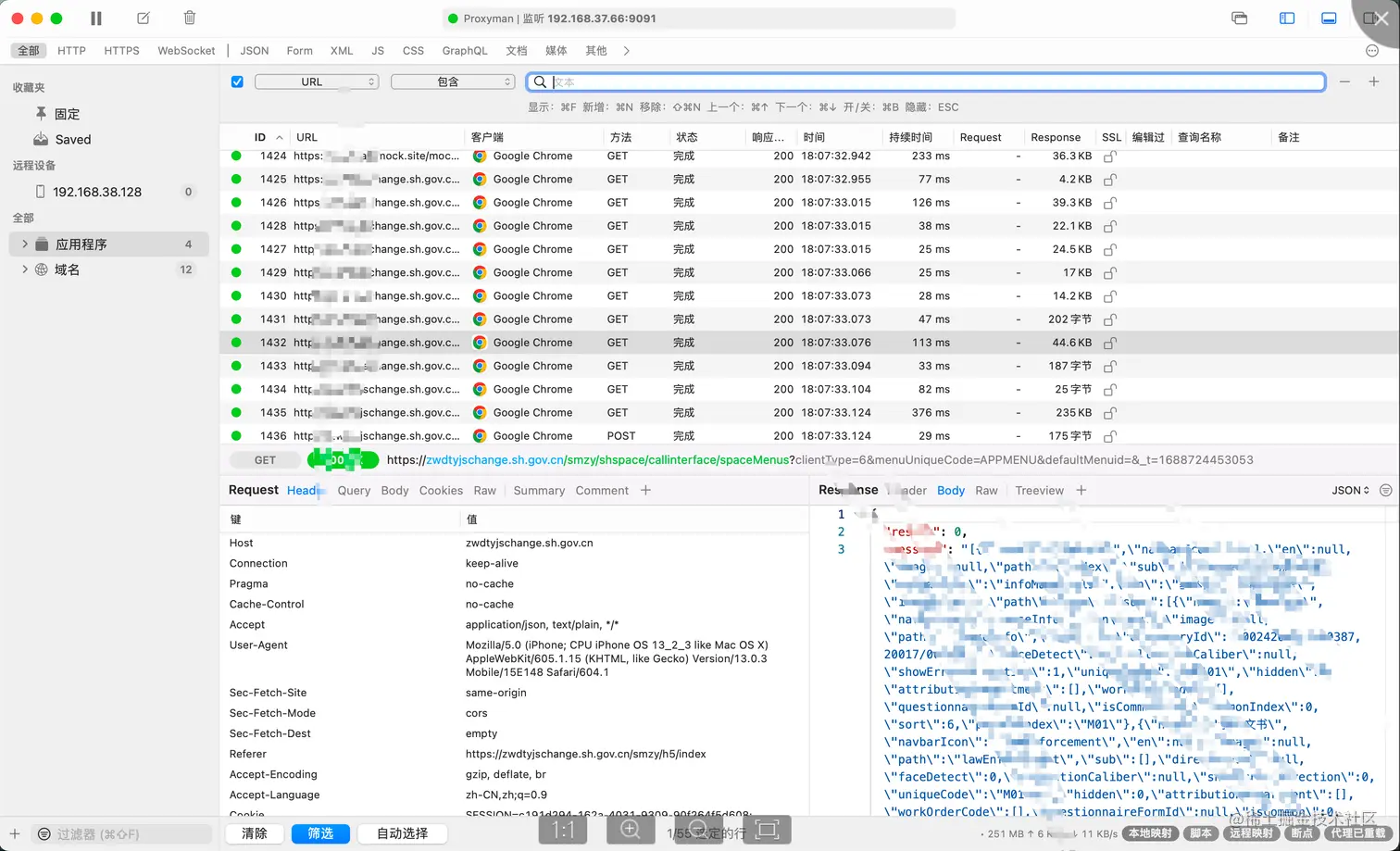Open the ellipsis options icon beside filter tabs
The image size is (1400, 851).
[x=1372, y=51]
